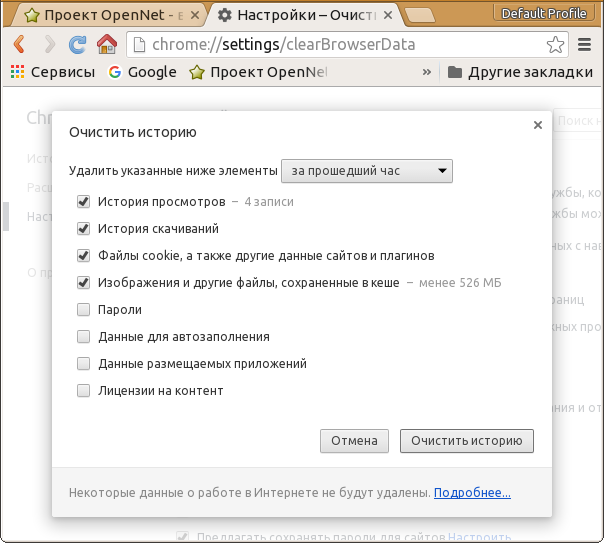604x543 pixels.
Task: Click the browser back arrow
Action: tap(19, 45)
